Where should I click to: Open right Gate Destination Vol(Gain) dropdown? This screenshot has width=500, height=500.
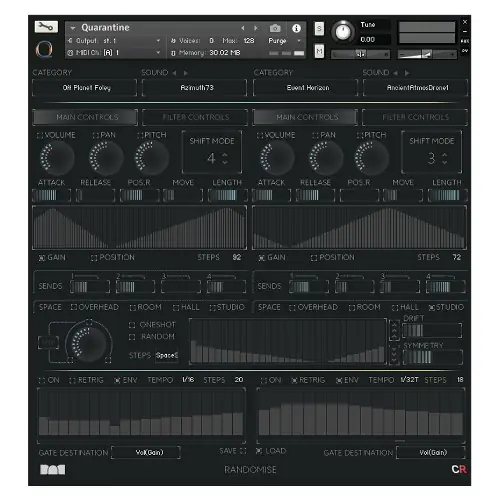pyautogui.click(x=431, y=453)
